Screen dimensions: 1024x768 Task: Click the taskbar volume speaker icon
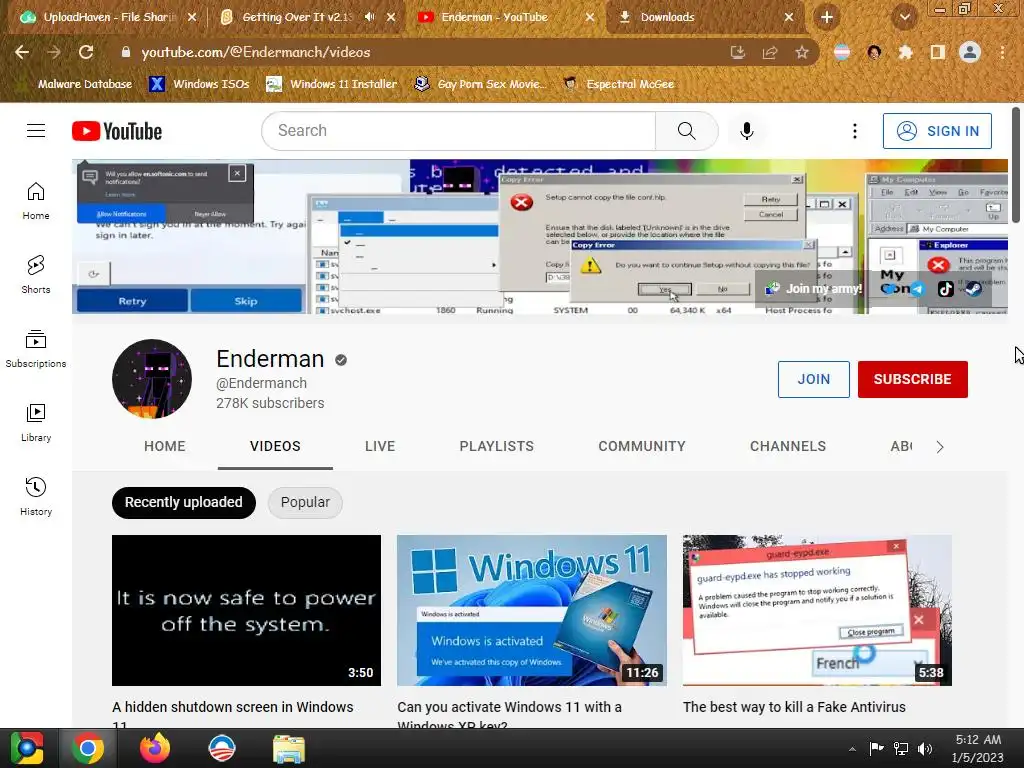pos(925,749)
